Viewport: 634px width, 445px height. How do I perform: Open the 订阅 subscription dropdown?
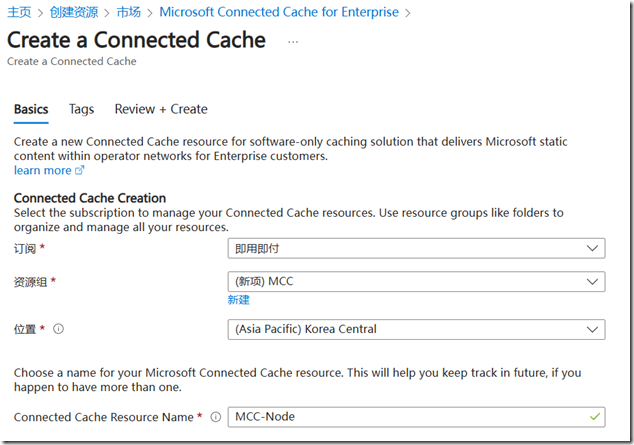416,248
